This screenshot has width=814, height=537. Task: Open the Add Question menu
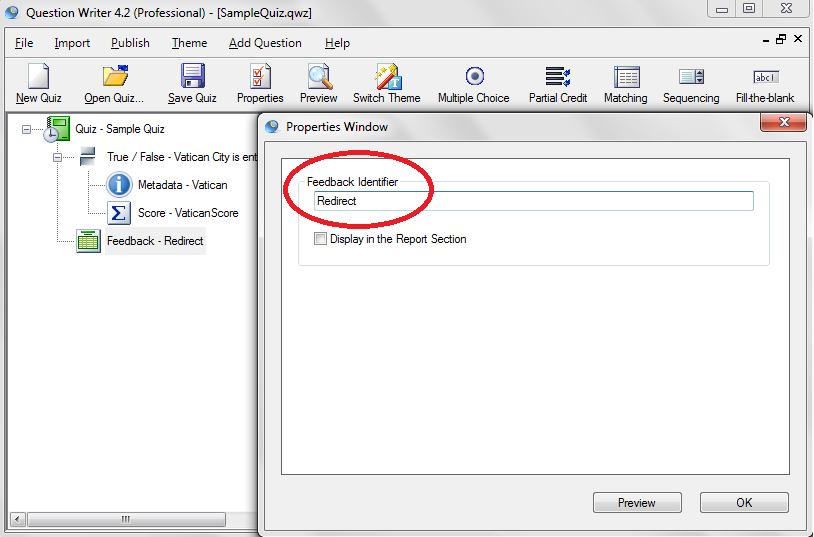265,43
